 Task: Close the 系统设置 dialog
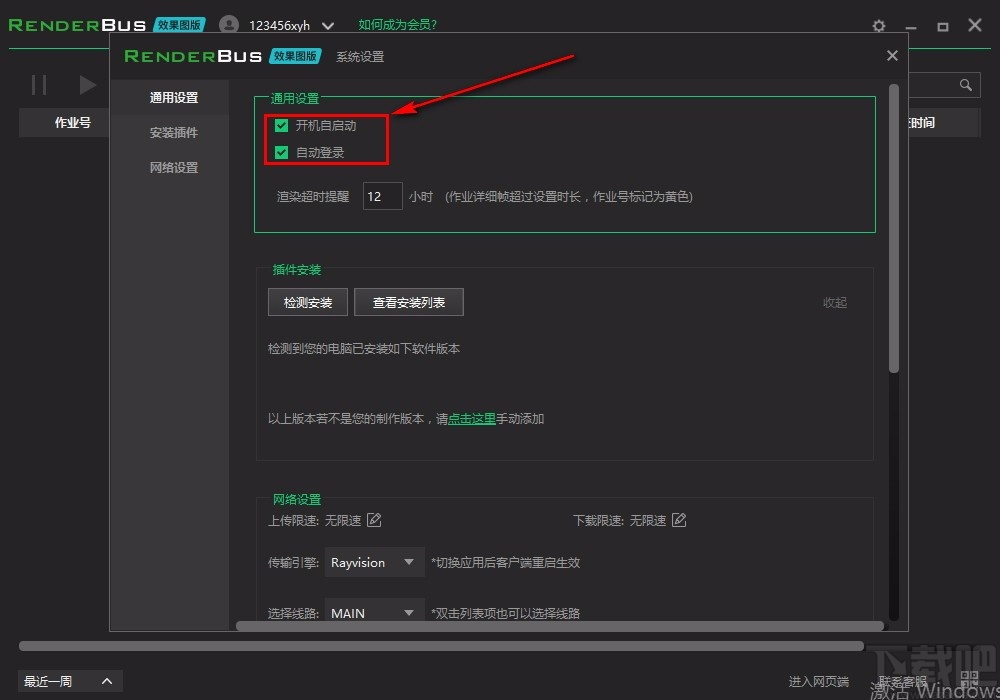coord(892,55)
